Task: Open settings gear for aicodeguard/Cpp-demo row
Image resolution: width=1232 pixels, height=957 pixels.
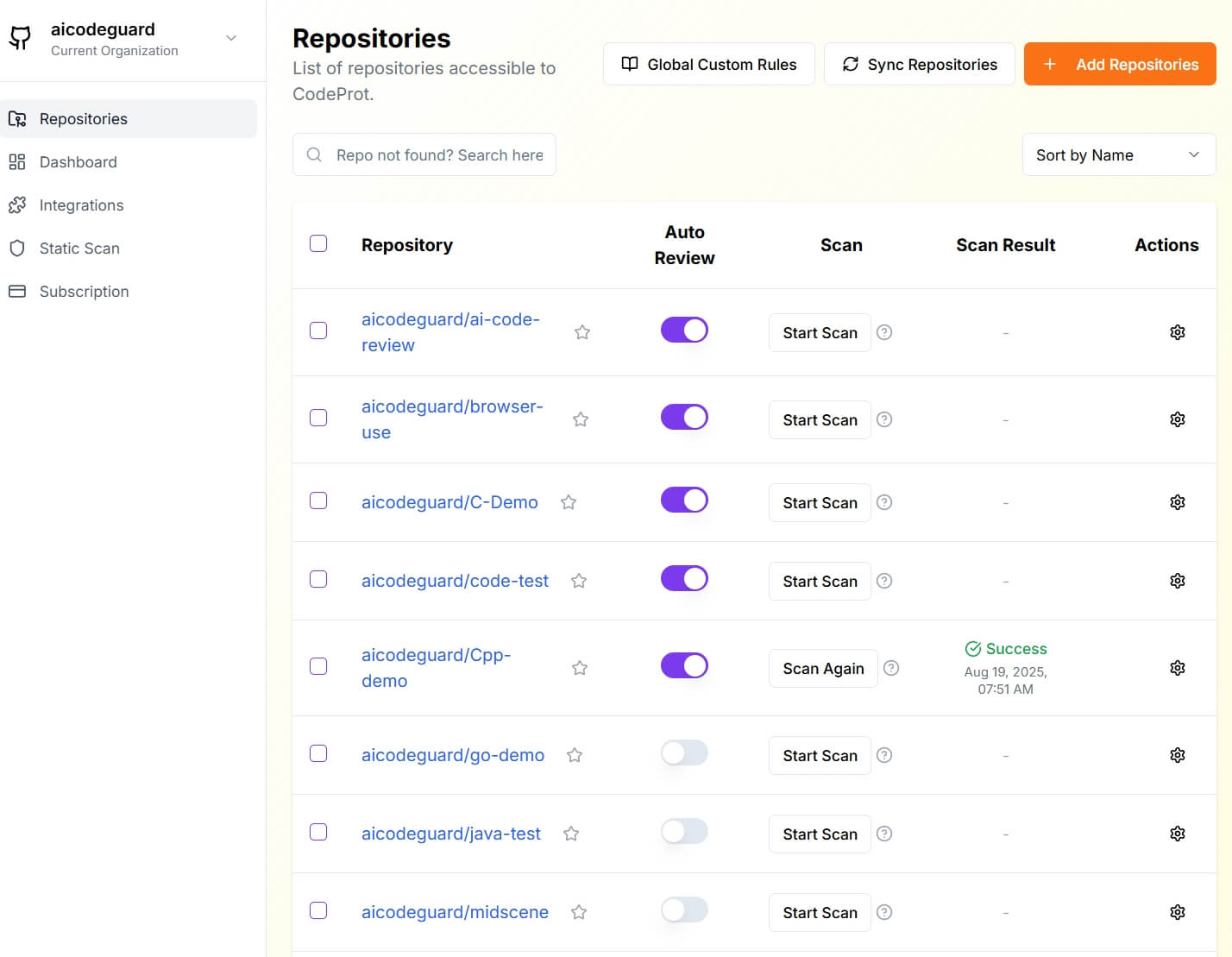Action: 1177,667
